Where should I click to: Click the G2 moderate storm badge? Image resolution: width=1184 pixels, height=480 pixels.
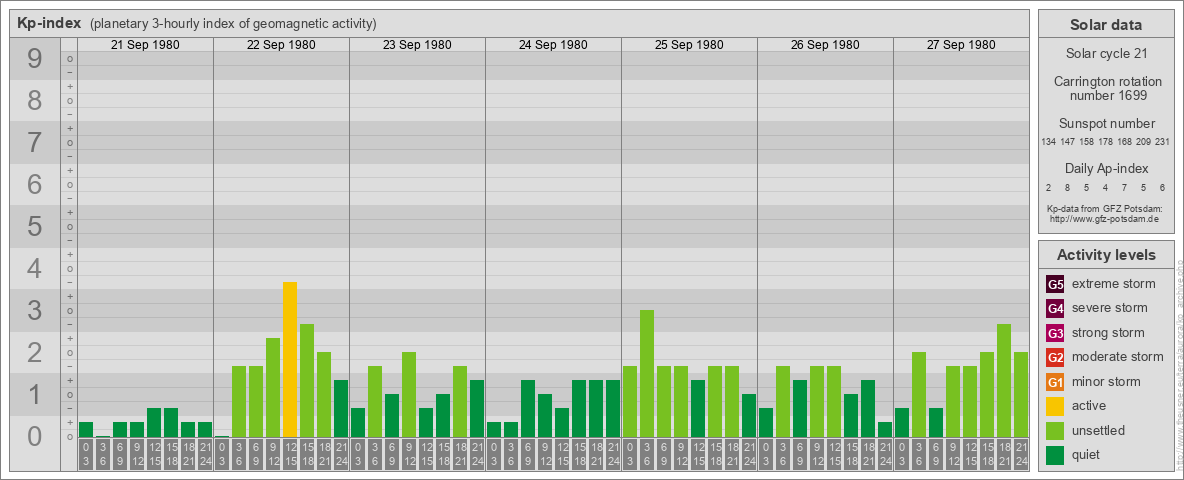1056,357
